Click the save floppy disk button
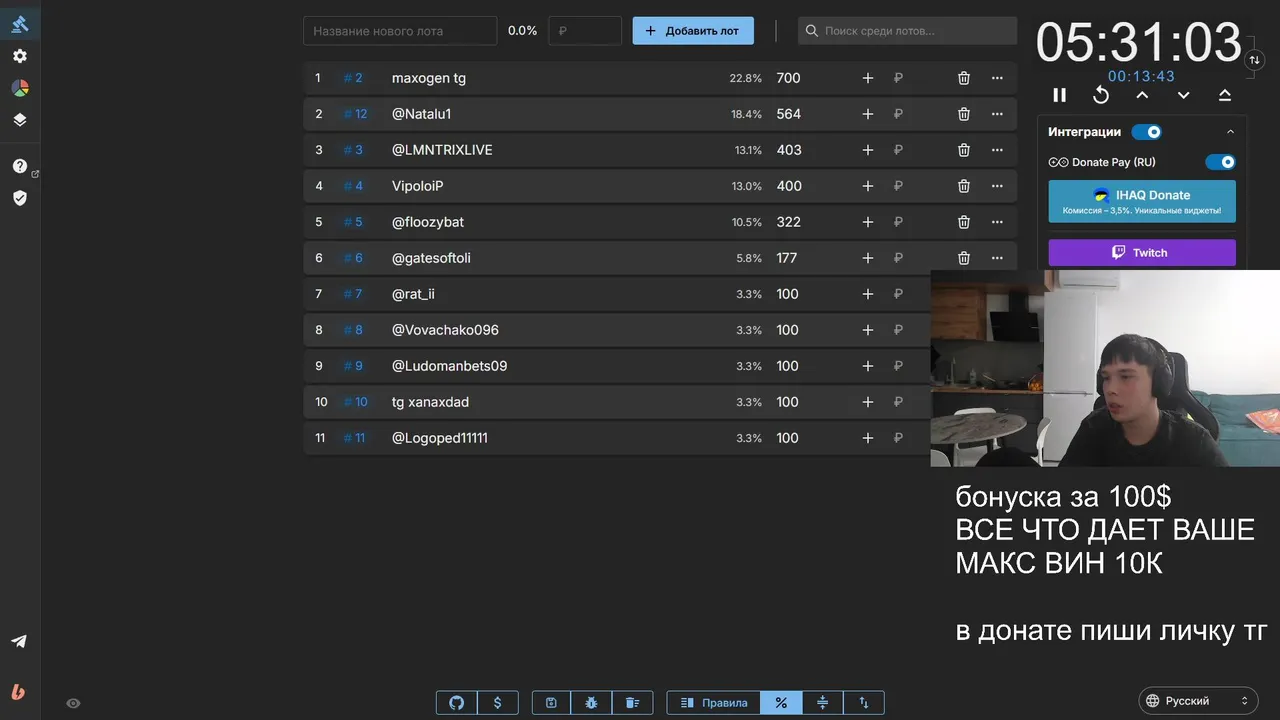Screen dimensions: 1280x720 [551, 703]
